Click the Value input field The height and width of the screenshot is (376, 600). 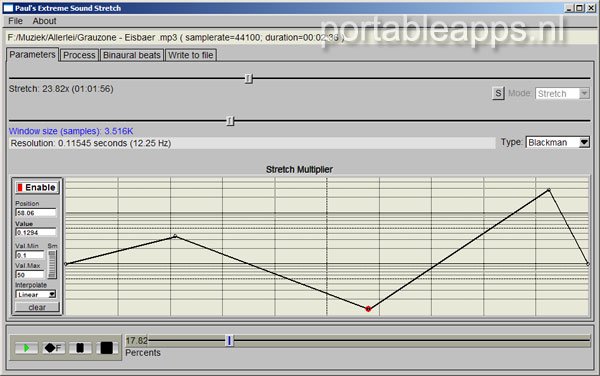[36, 232]
